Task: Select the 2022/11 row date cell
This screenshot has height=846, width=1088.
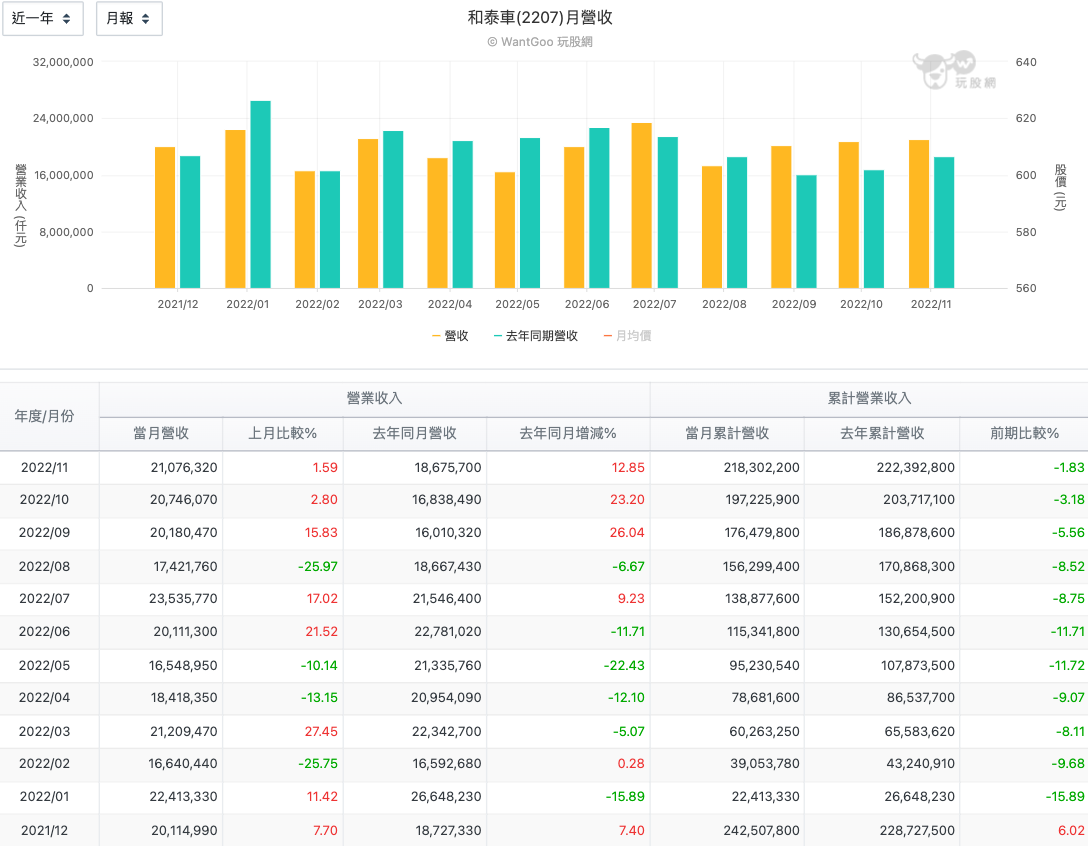Action: [44, 468]
